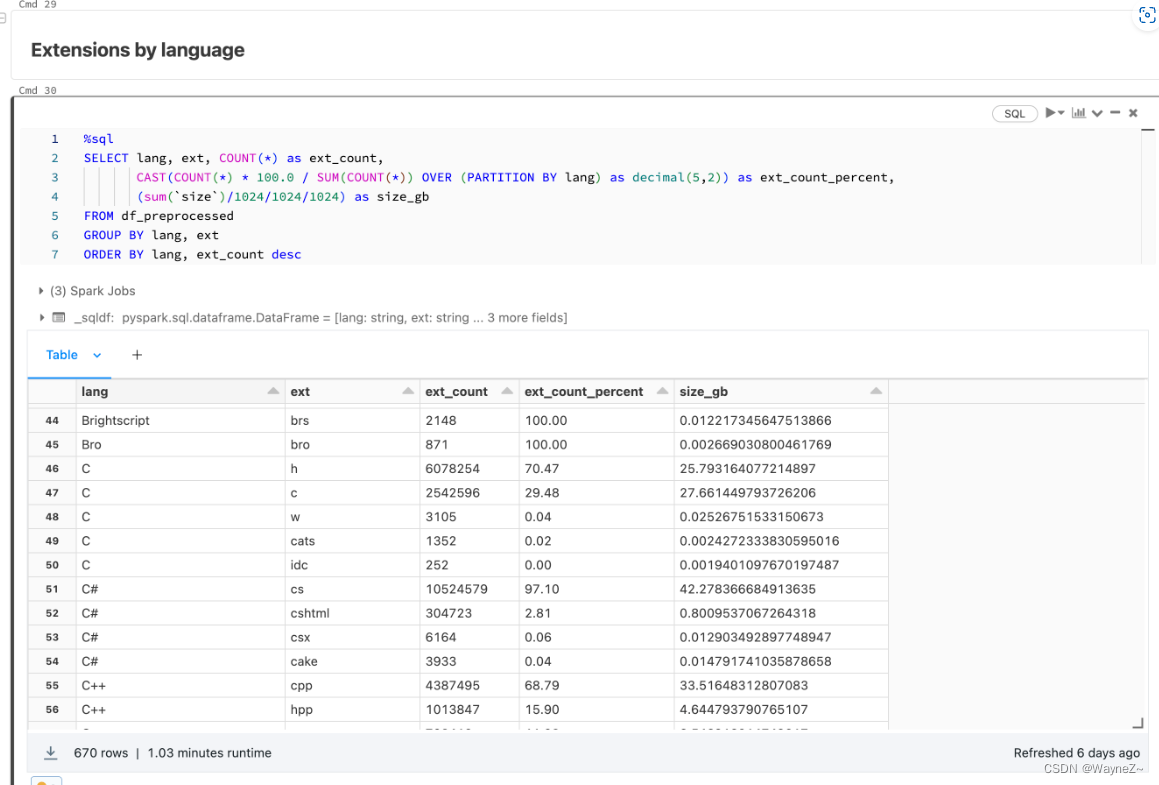Select size_gb value 42.278366684913635
The height and width of the screenshot is (785, 1159).
(781, 589)
